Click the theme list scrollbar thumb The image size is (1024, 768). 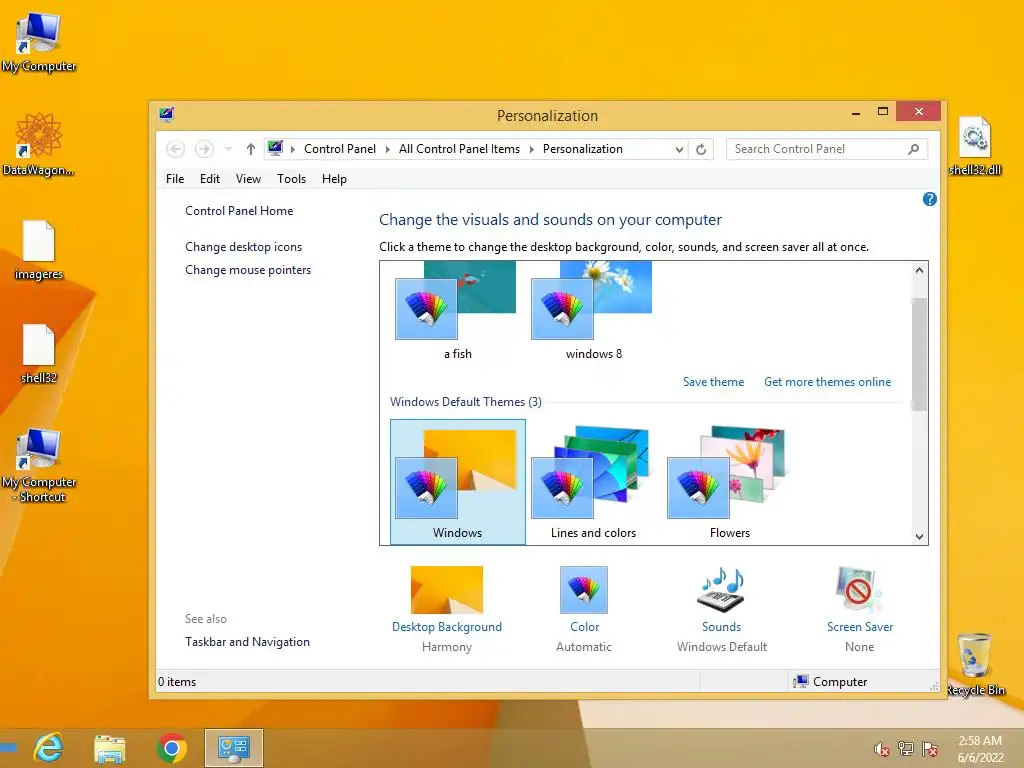920,354
